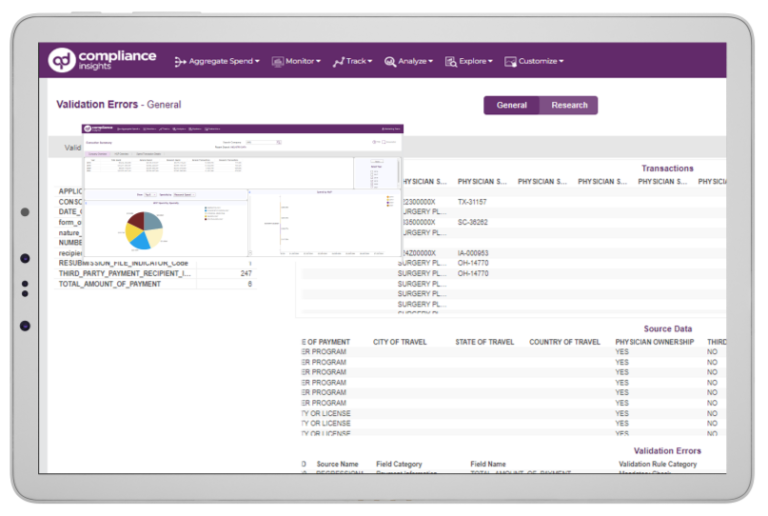Click the blue slice of the pie chart
The width and height of the screenshot is (768, 516).
(142, 240)
